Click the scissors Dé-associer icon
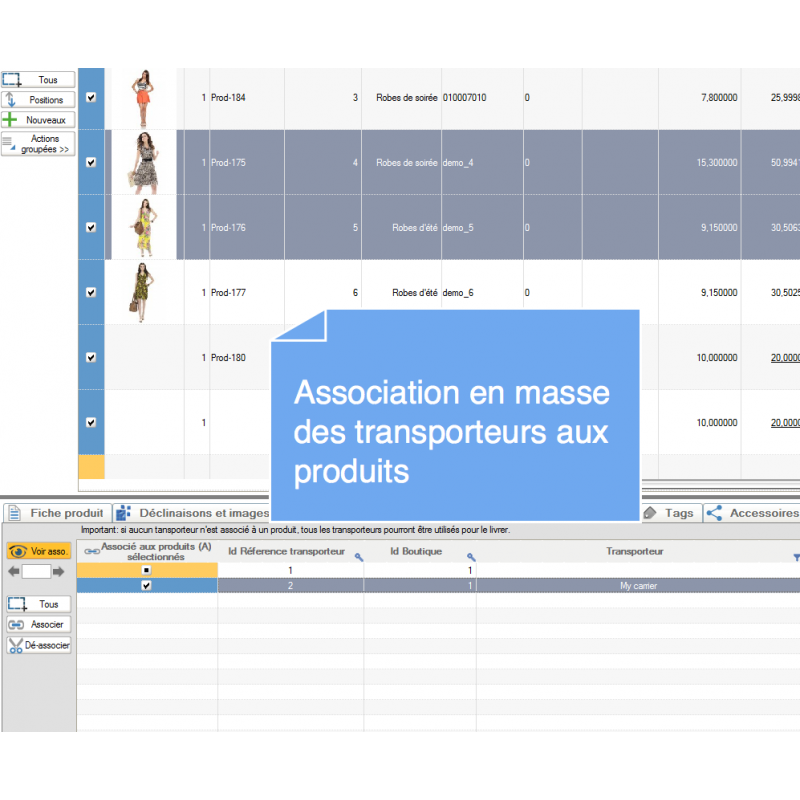 coord(15,645)
